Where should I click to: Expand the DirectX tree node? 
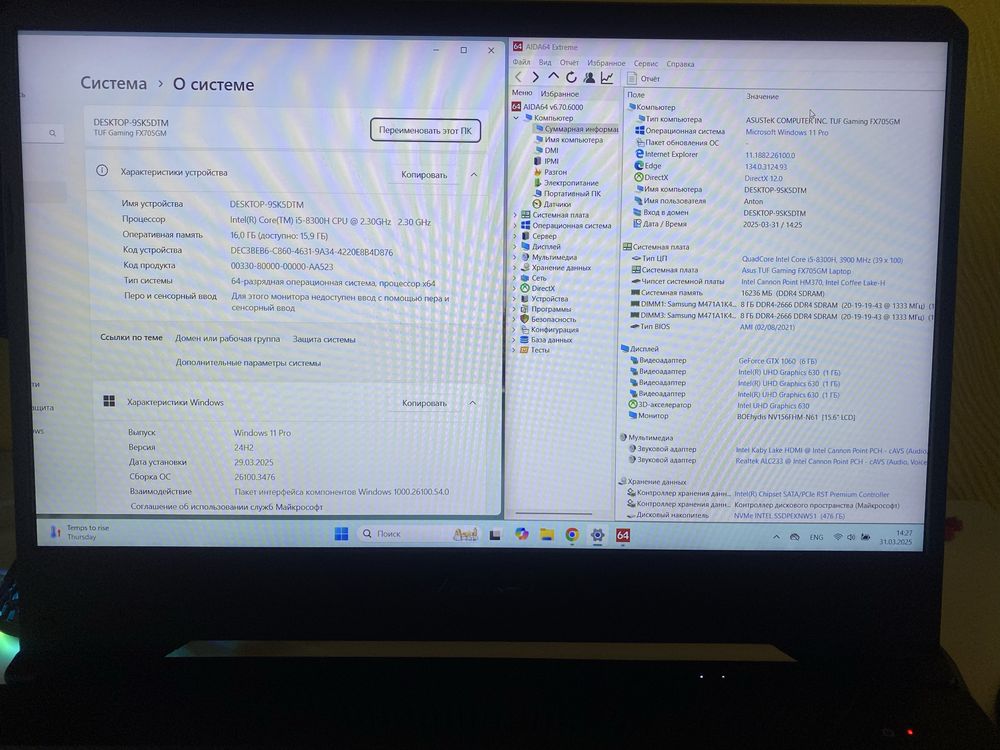click(515, 288)
